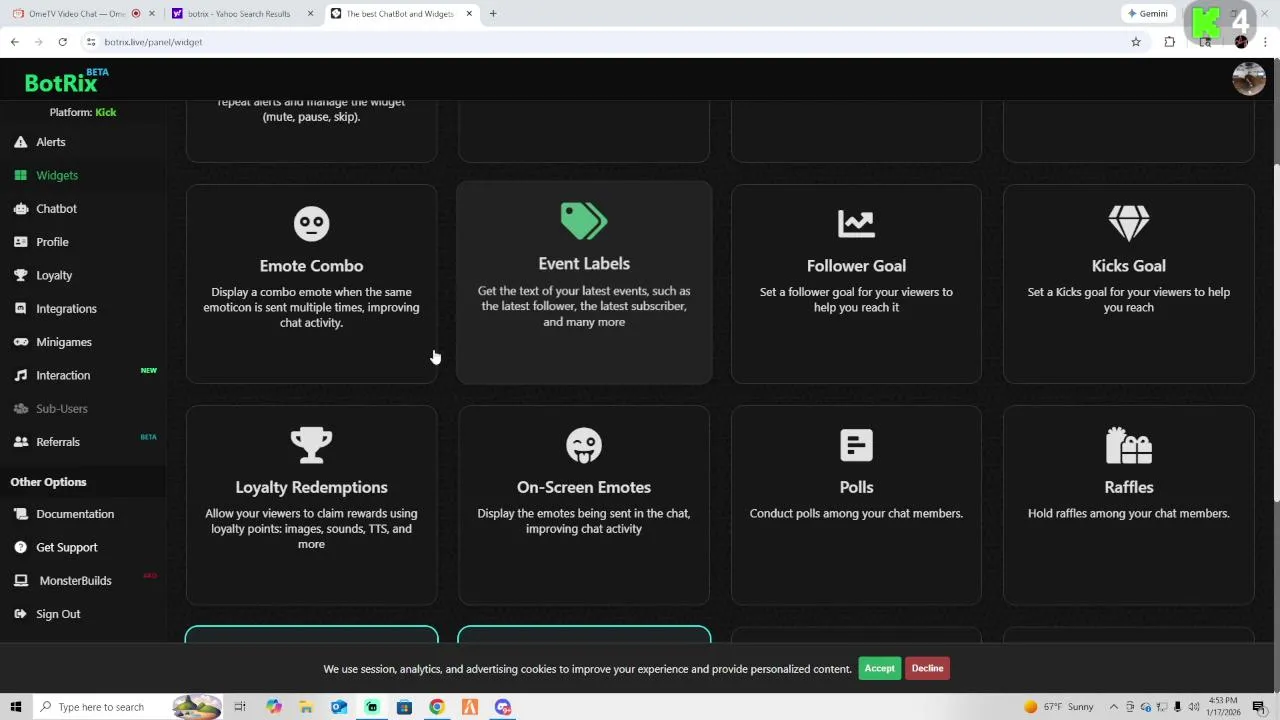This screenshot has width=1280, height=720.
Task: Open the Kicks Goal widget title
Action: coord(1129,266)
